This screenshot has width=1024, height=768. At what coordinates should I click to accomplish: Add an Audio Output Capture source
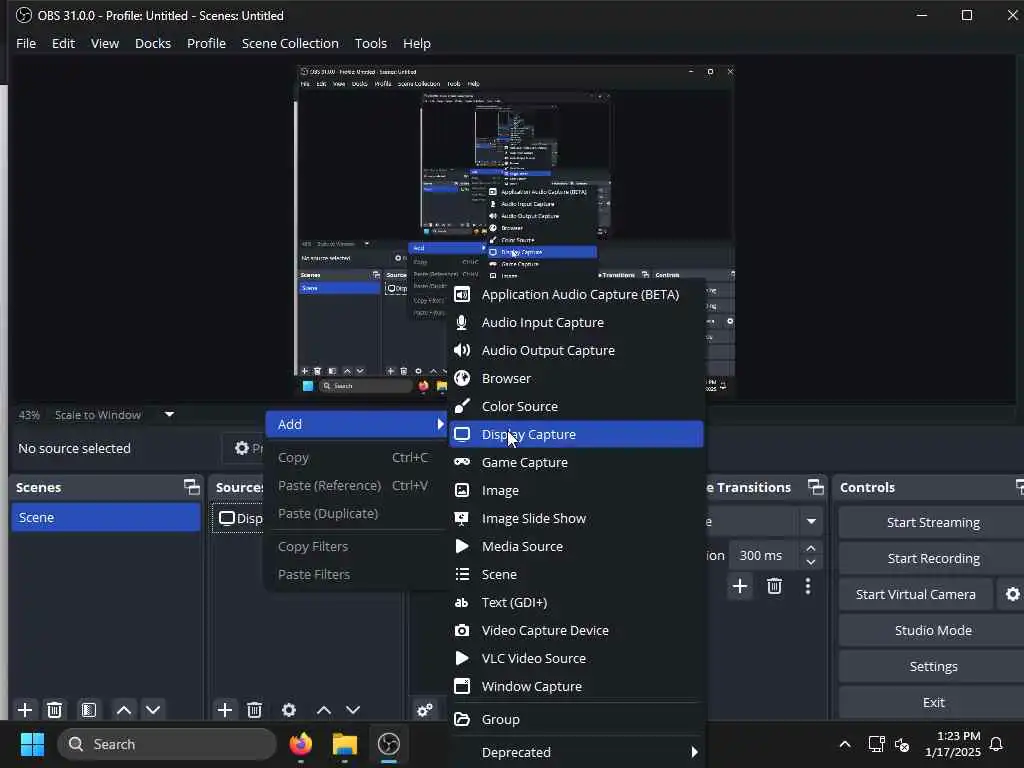(x=576, y=351)
